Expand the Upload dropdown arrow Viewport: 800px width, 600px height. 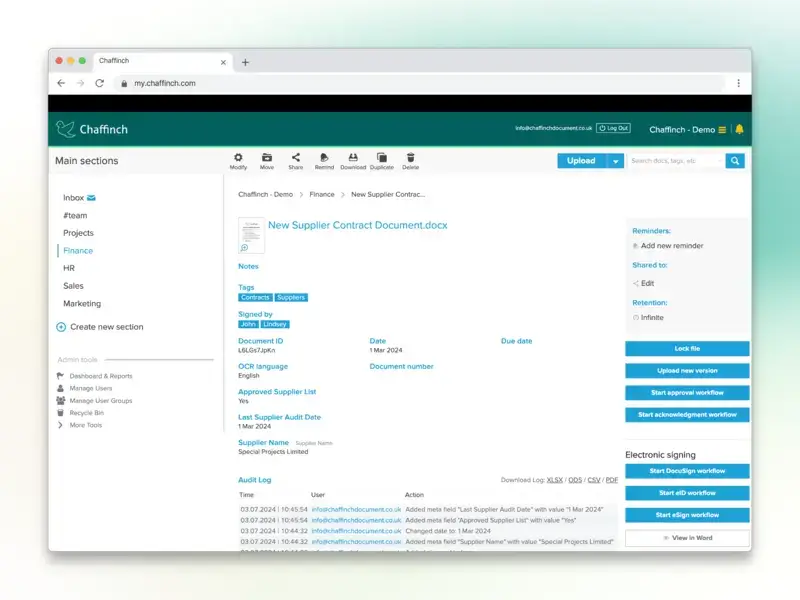click(615, 161)
